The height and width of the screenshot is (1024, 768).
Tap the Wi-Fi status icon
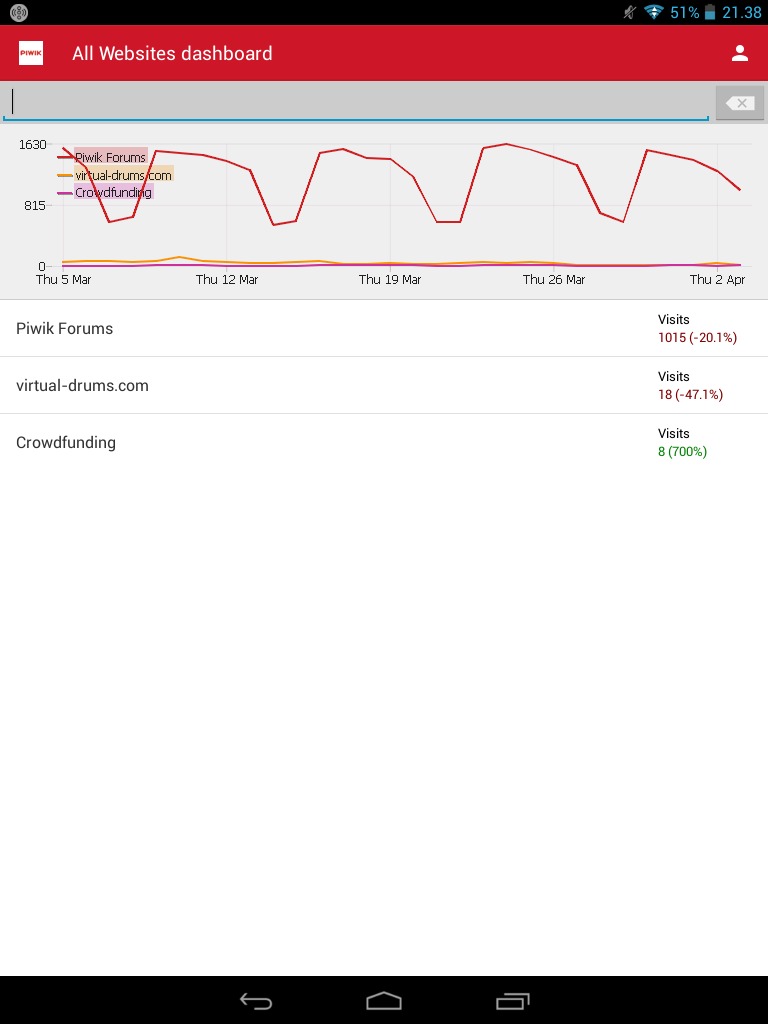click(654, 12)
